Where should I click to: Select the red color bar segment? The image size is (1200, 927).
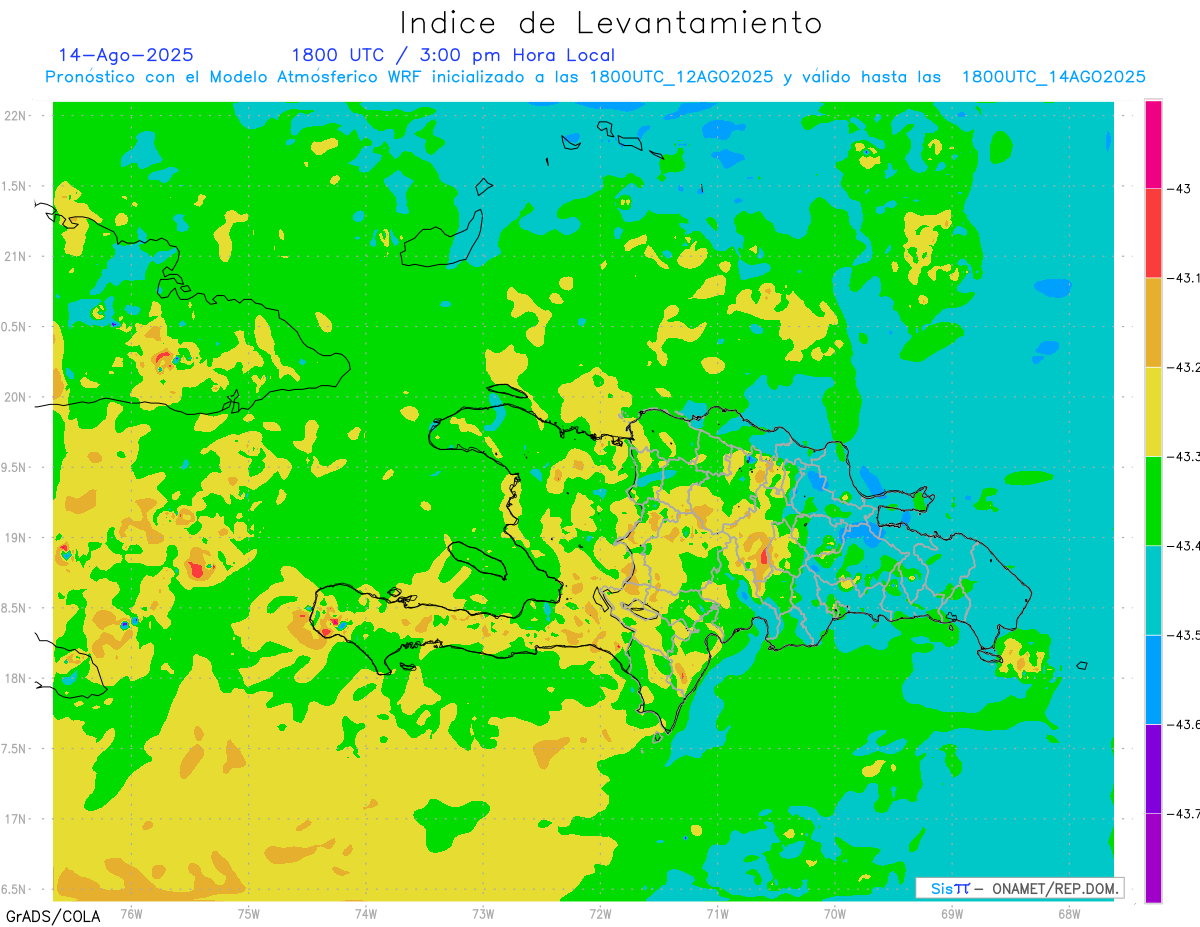(1153, 233)
